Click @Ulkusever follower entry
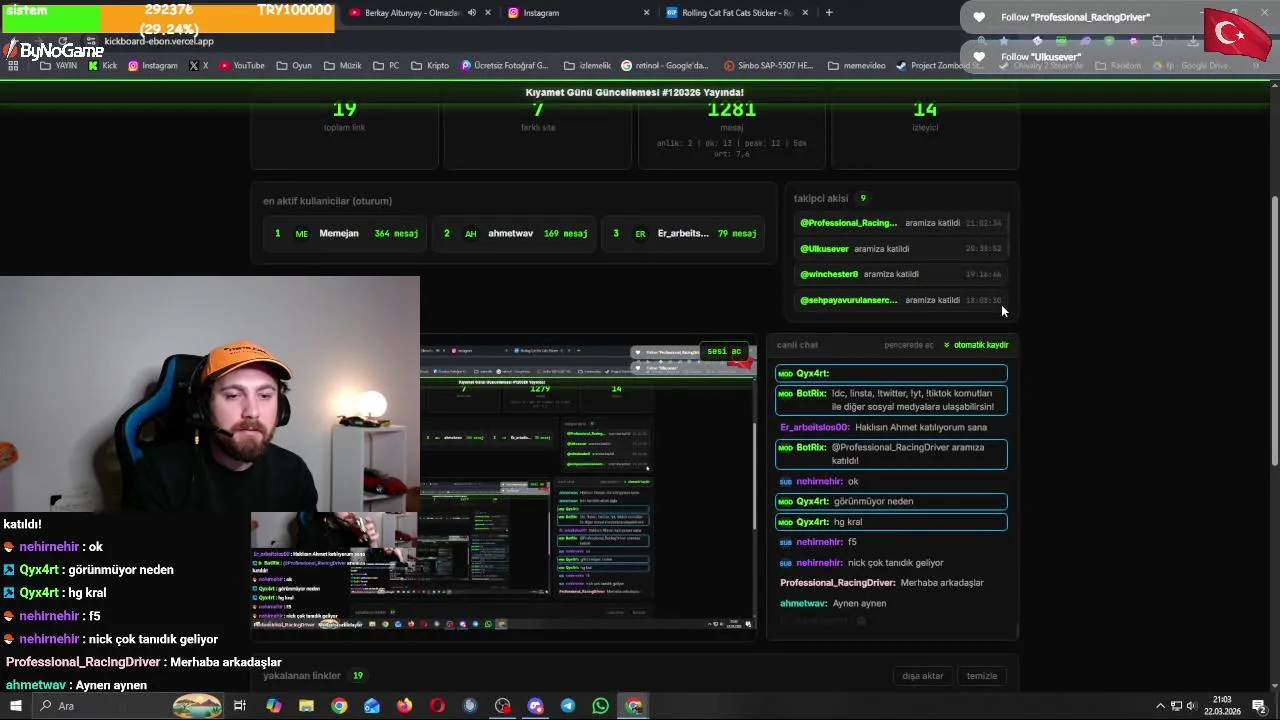The height and width of the screenshot is (720, 1280). click(900, 249)
